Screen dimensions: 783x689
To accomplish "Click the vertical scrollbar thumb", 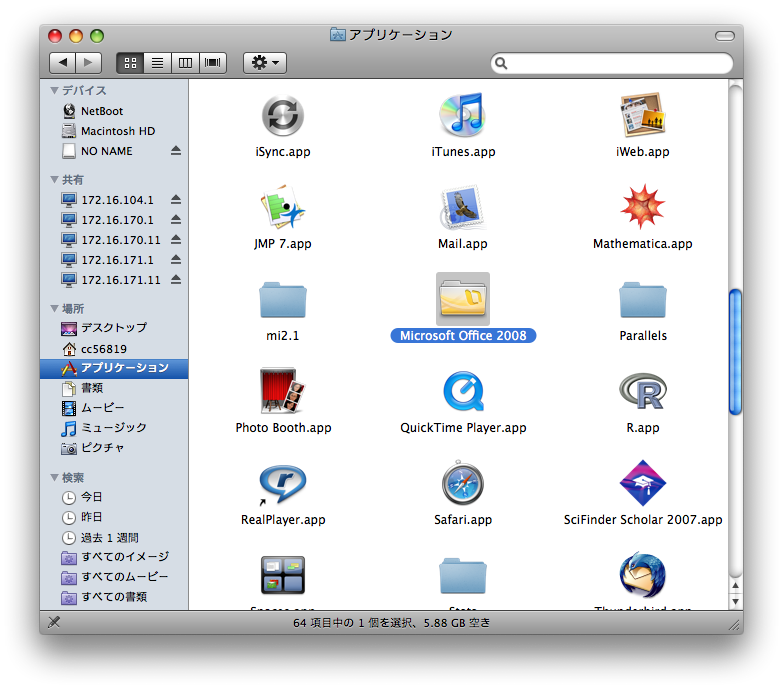I will [x=735, y=352].
